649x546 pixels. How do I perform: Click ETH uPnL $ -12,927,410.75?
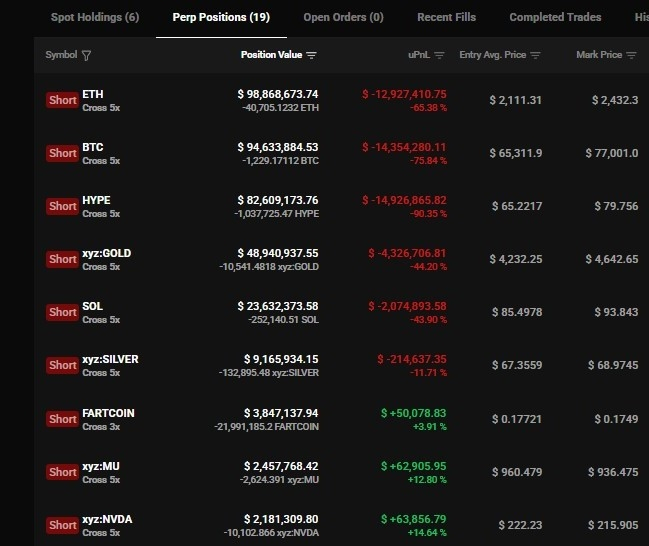[404, 94]
